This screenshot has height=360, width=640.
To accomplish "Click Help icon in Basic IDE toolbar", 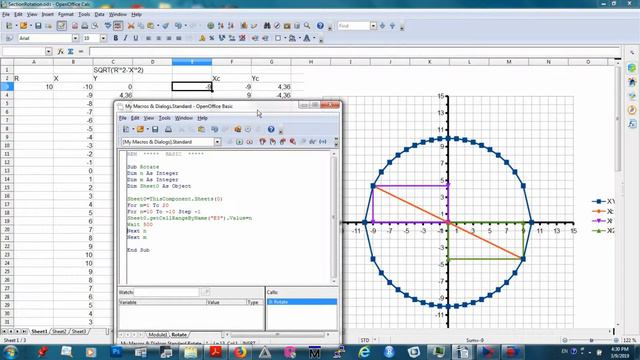I will click(271, 129).
